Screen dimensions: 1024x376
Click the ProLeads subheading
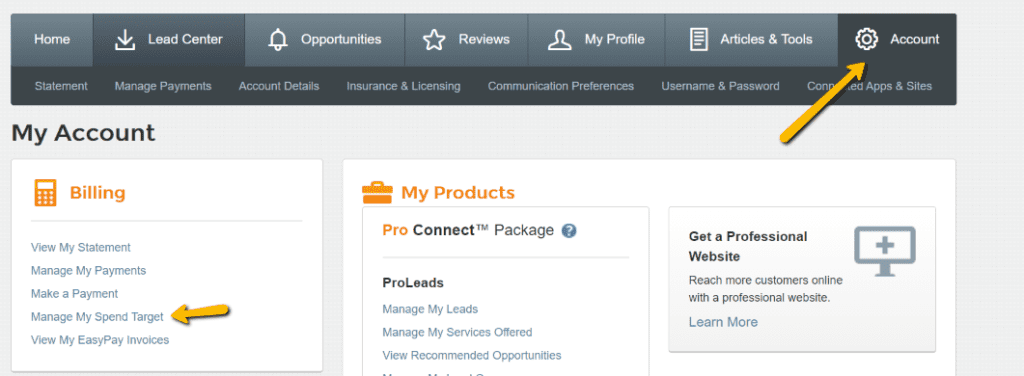click(413, 283)
